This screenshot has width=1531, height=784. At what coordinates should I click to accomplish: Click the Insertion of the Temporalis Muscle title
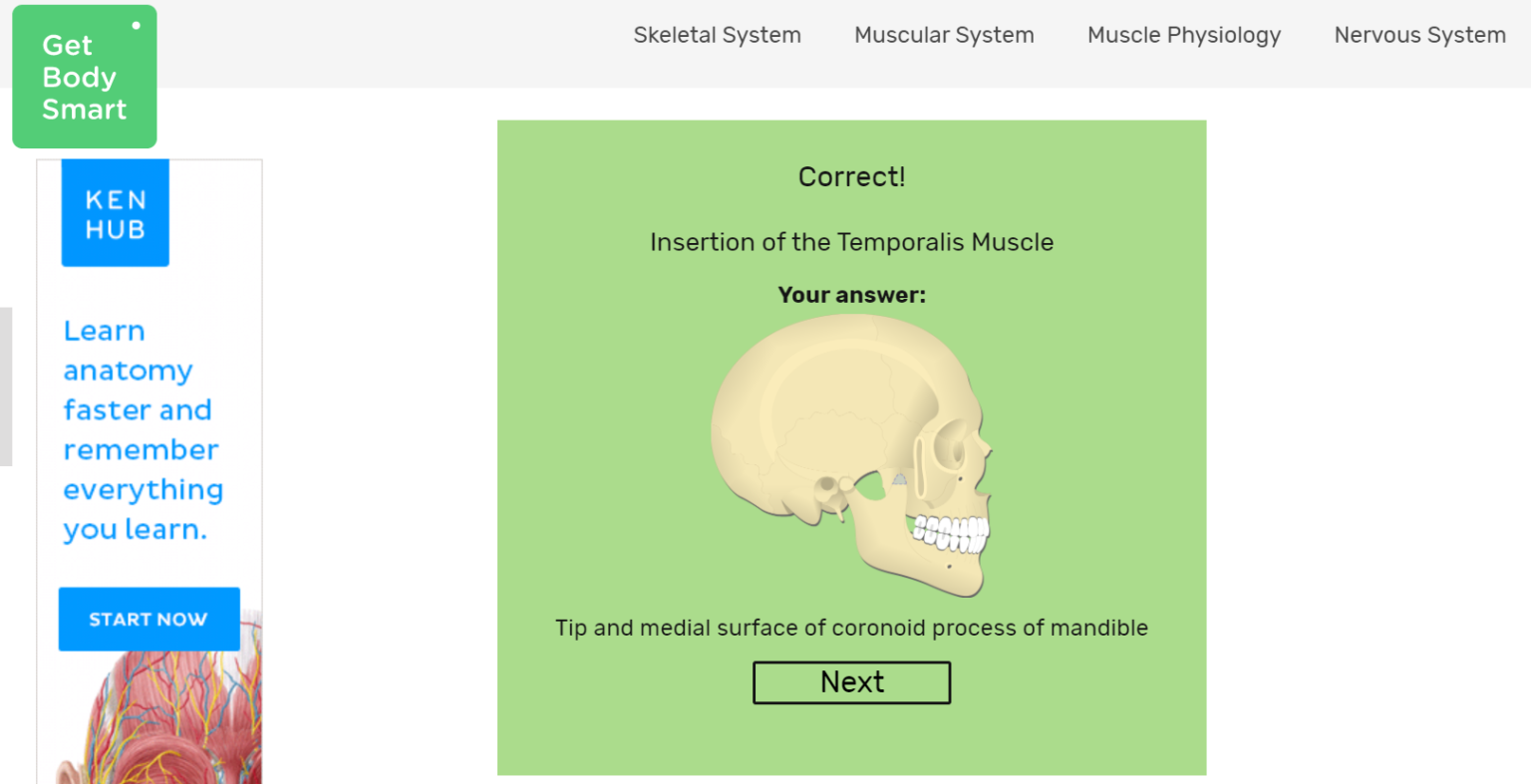point(851,242)
